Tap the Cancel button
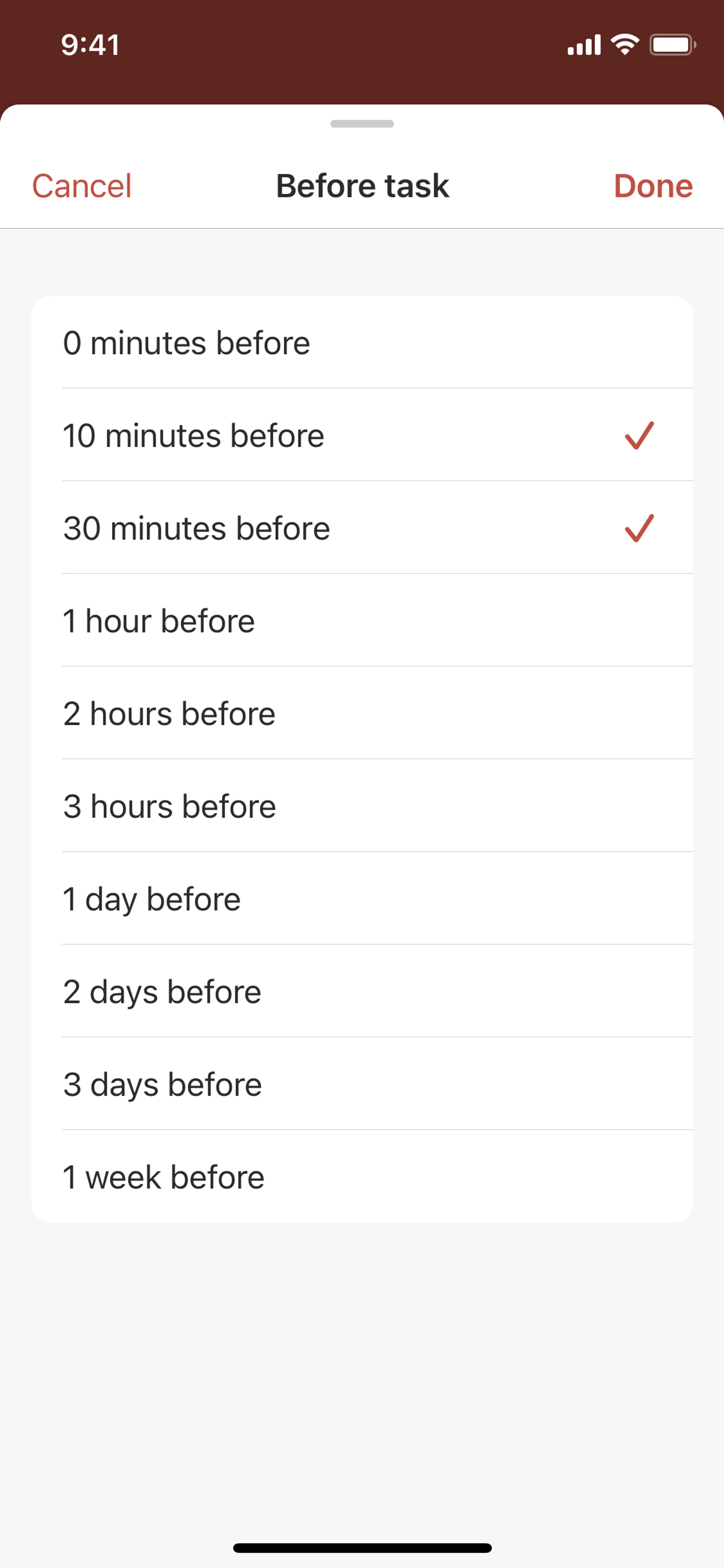Image resolution: width=724 pixels, height=1568 pixels. (x=81, y=186)
